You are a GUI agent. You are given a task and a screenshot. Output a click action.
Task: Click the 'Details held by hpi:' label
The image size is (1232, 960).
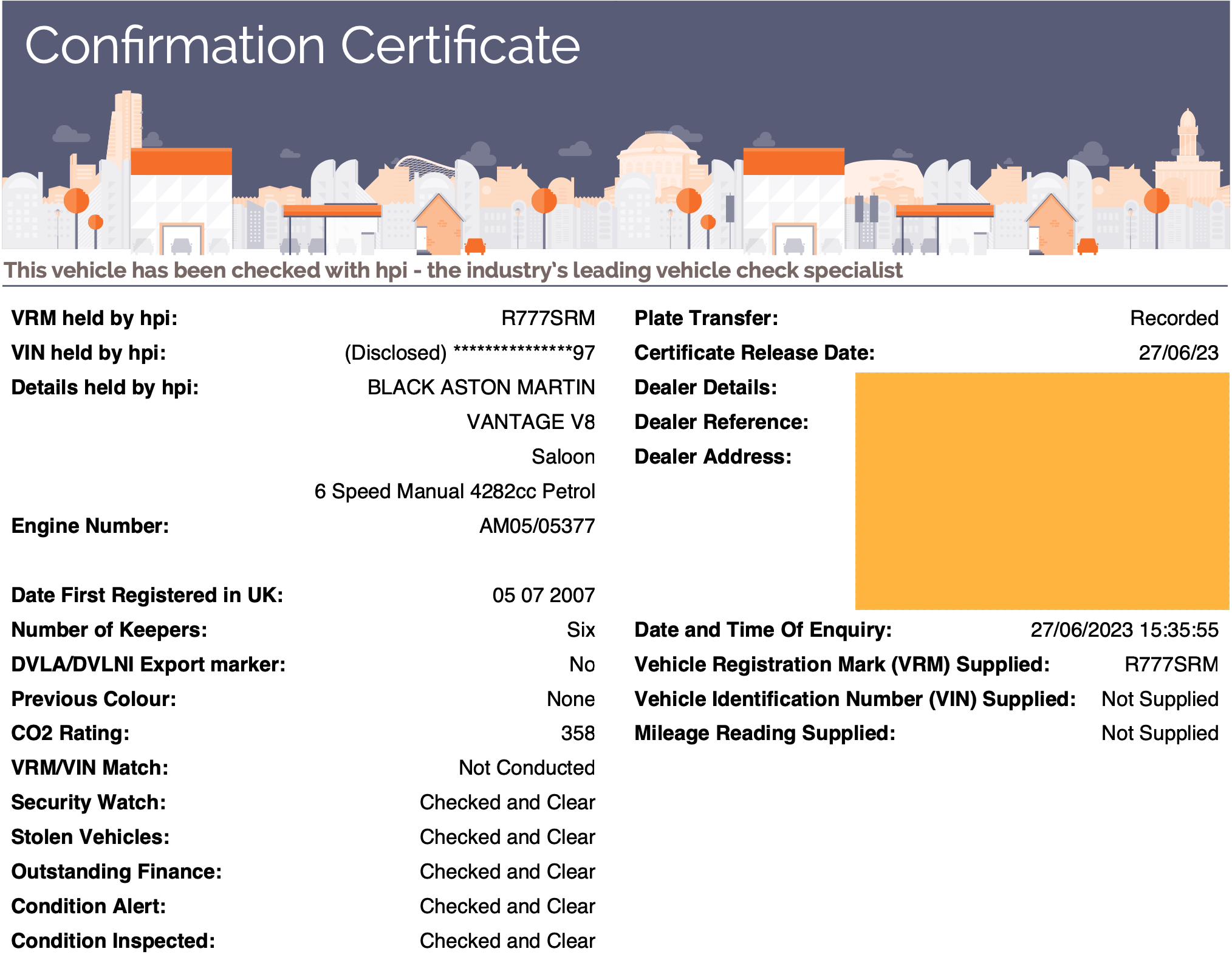pos(105,388)
